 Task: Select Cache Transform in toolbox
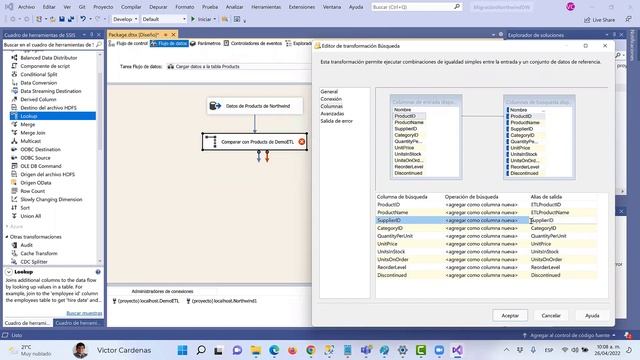coord(39,253)
